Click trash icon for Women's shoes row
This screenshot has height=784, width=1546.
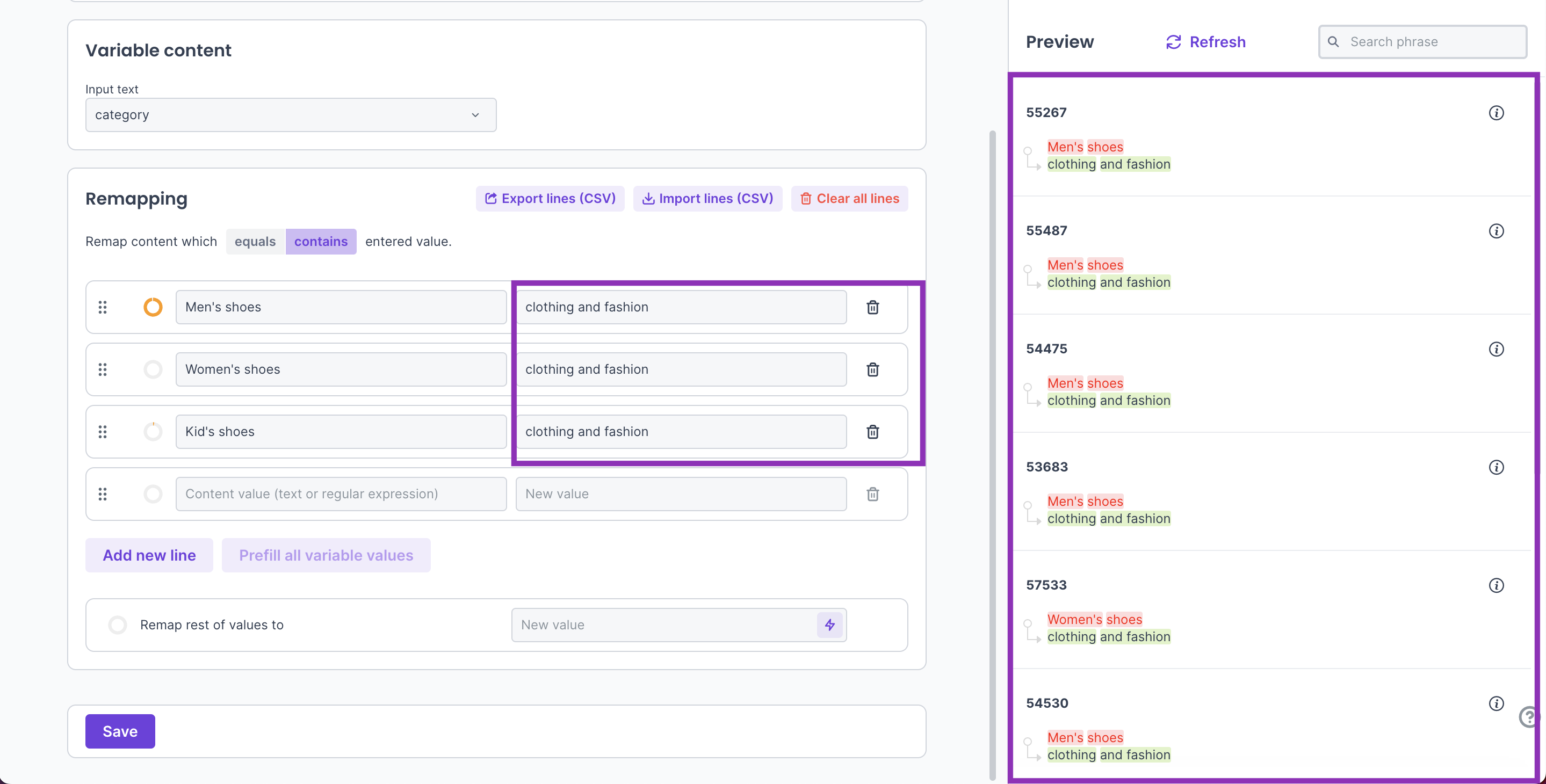click(872, 369)
